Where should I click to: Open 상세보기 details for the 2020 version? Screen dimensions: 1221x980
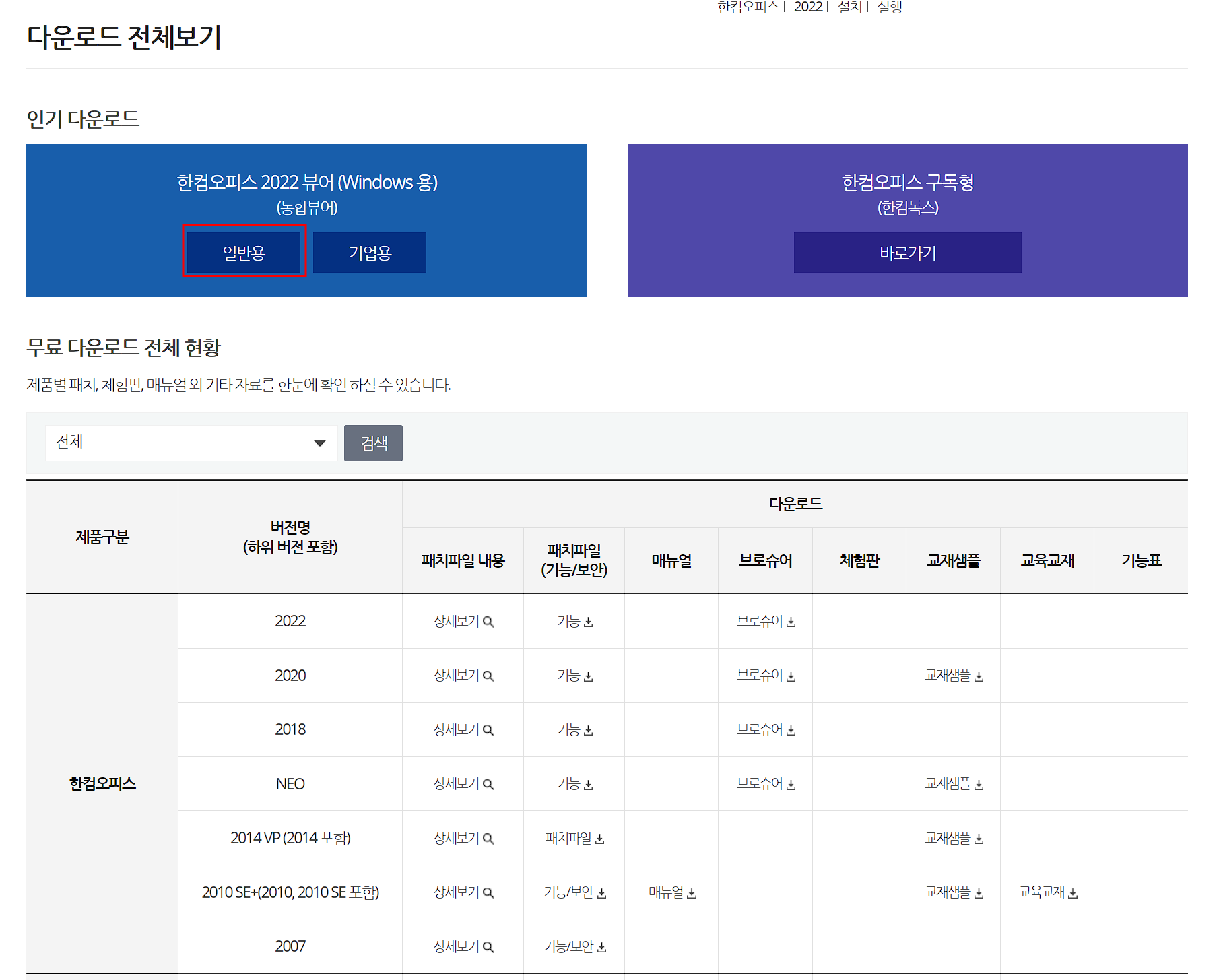[x=462, y=676]
